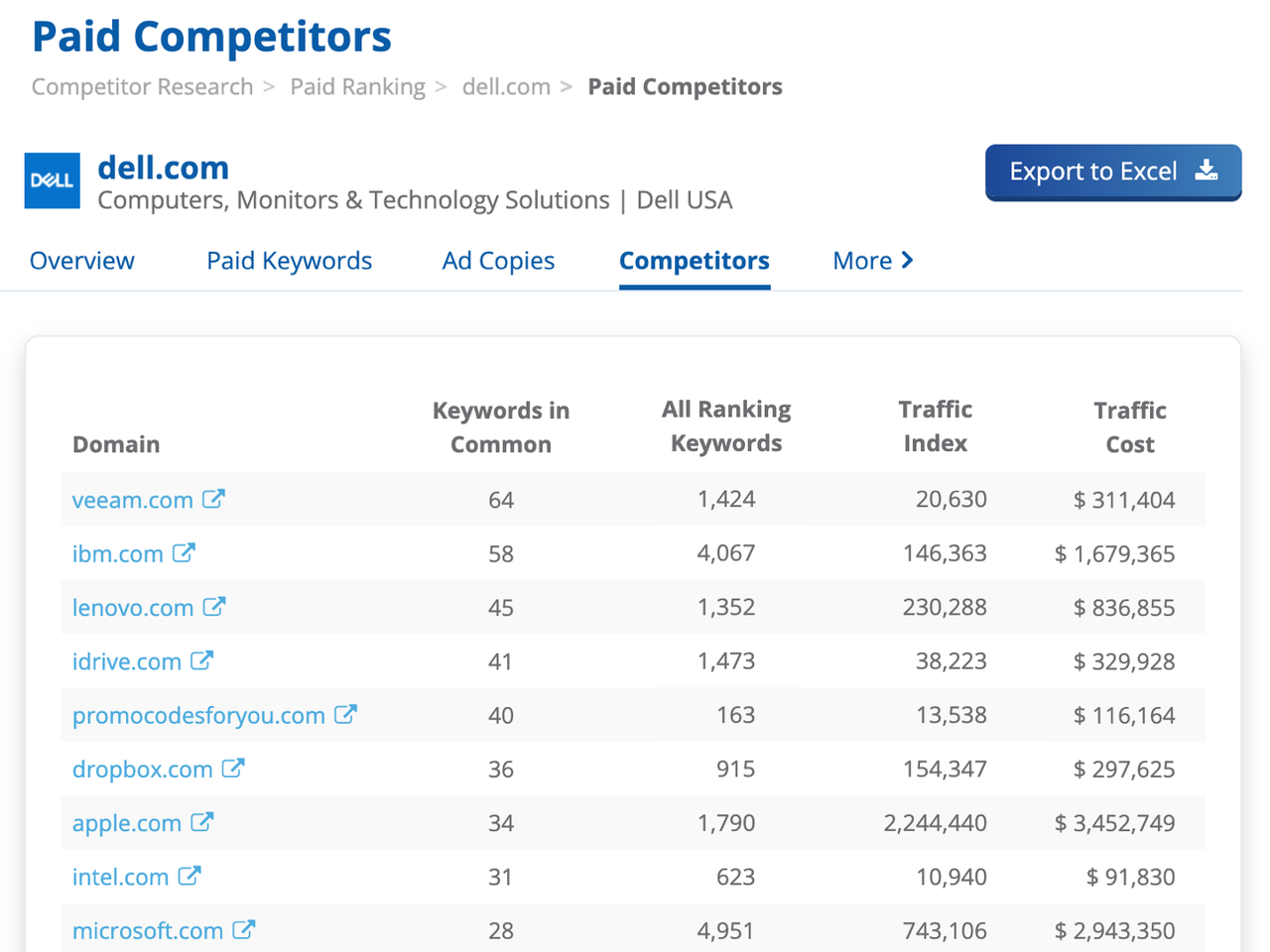This screenshot has width=1270, height=952.
Task: Select microsoft.com ranking keywords value 4,951
Action: pyautogui.click(x=725, y=930)
